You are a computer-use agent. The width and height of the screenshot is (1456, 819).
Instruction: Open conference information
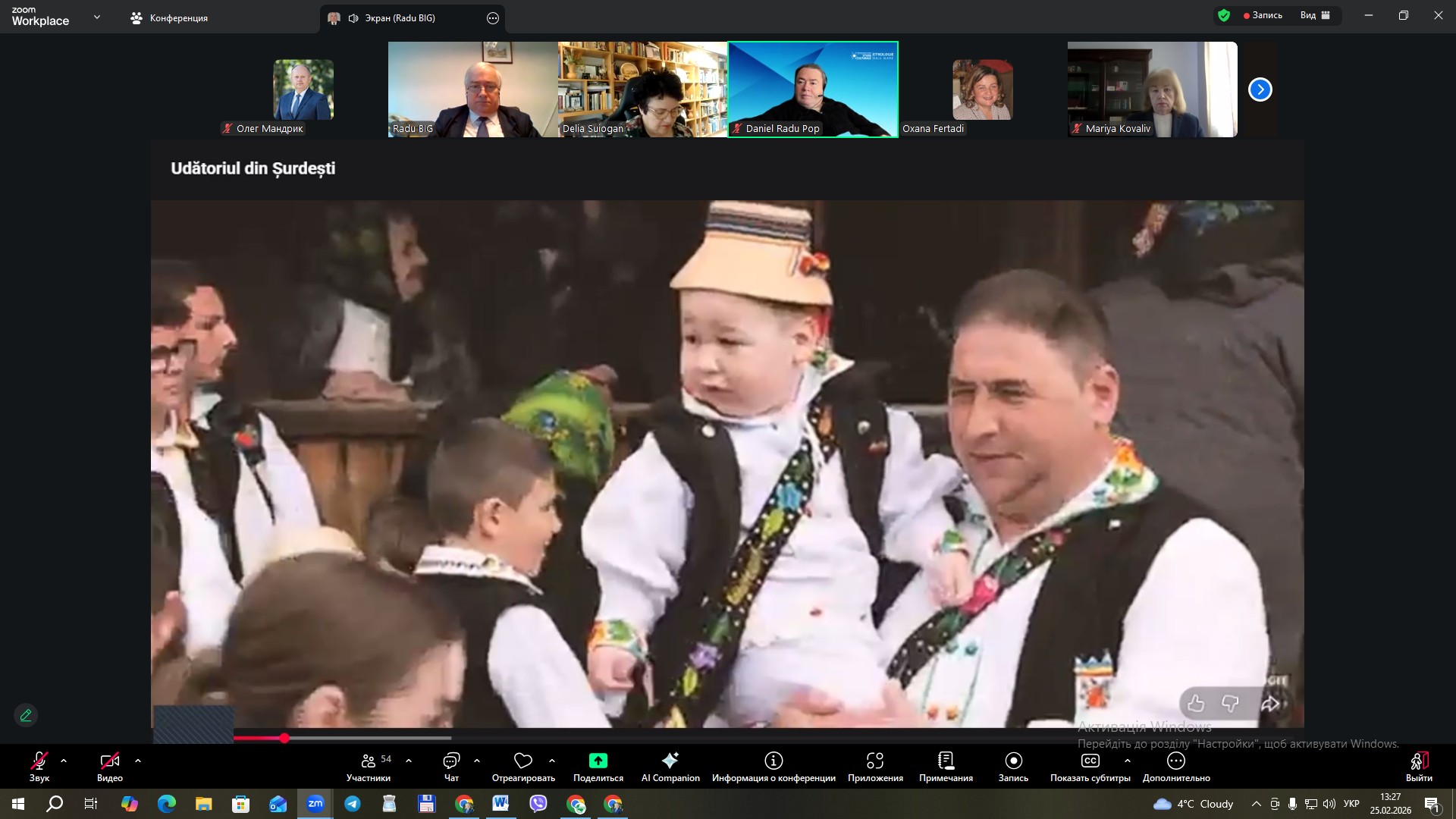pos(773,766)
